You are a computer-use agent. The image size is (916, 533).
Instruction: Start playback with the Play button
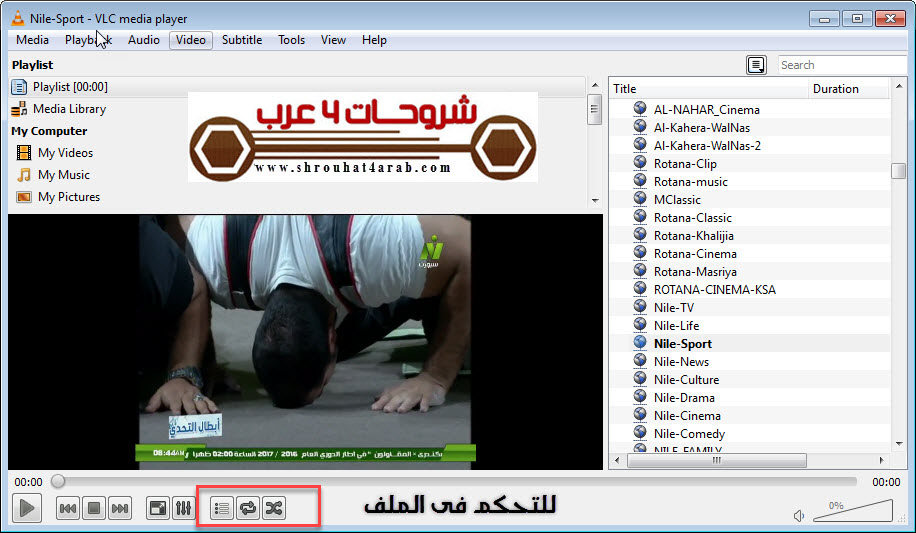(x=27, y=508)
